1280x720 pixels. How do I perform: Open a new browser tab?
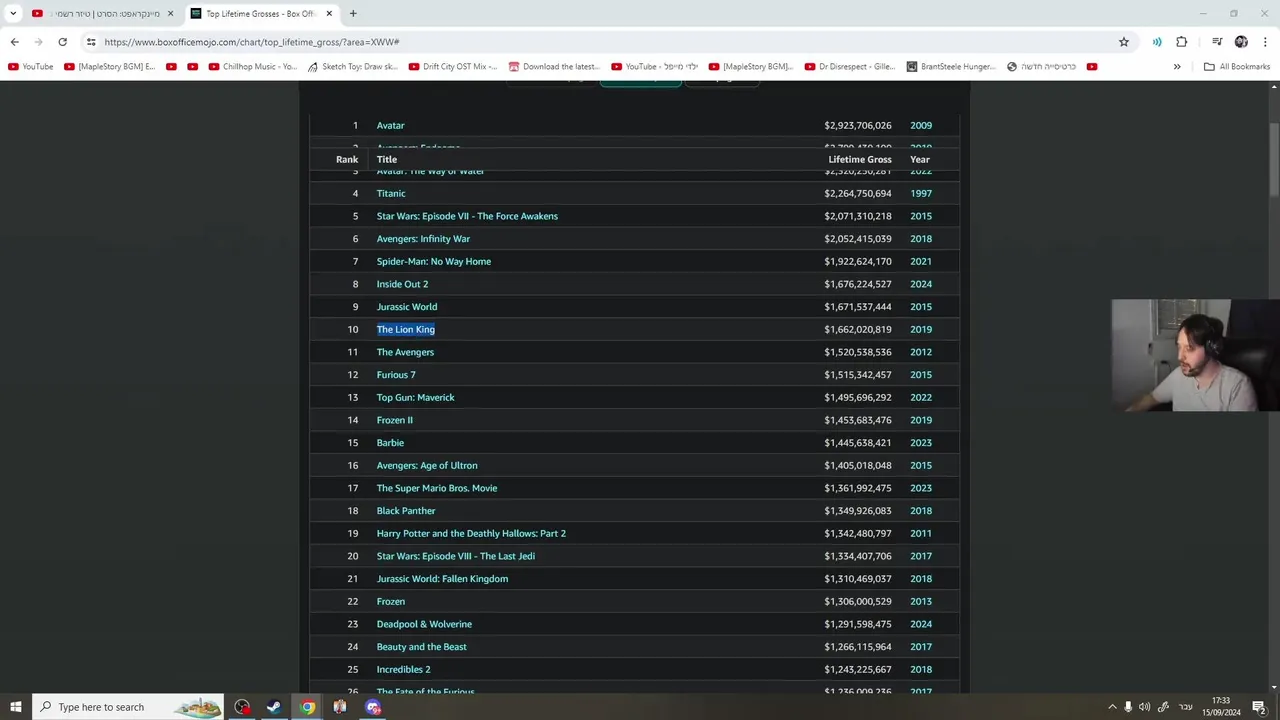click(353, 13)
